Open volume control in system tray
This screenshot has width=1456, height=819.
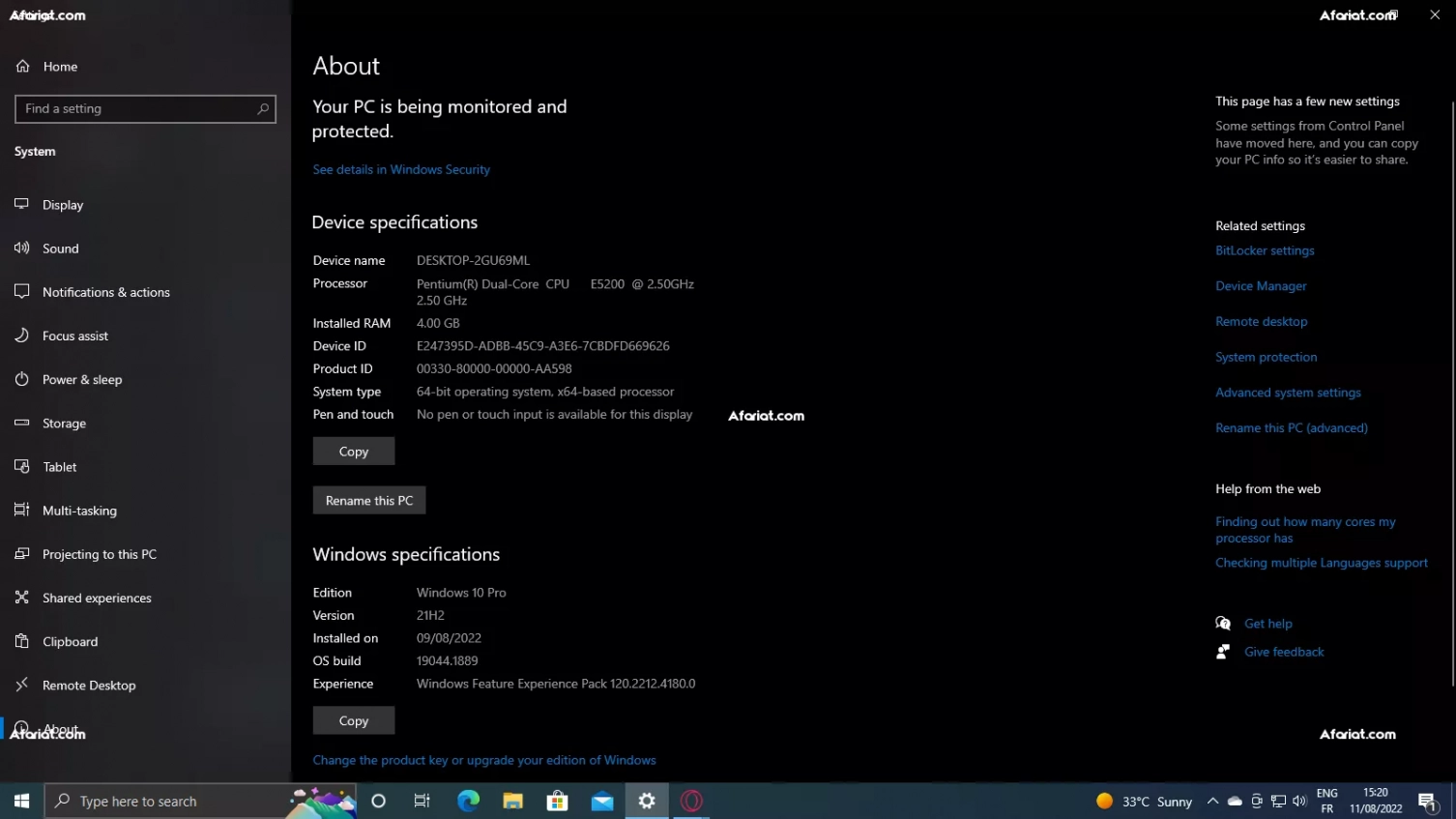[1299, 801]
